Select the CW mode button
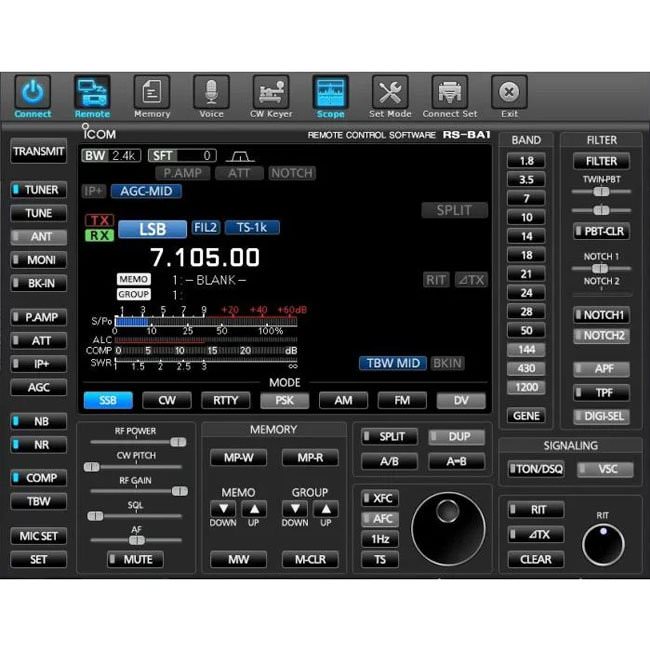Screen dimensions: 650x650 [x=167, y=400]
